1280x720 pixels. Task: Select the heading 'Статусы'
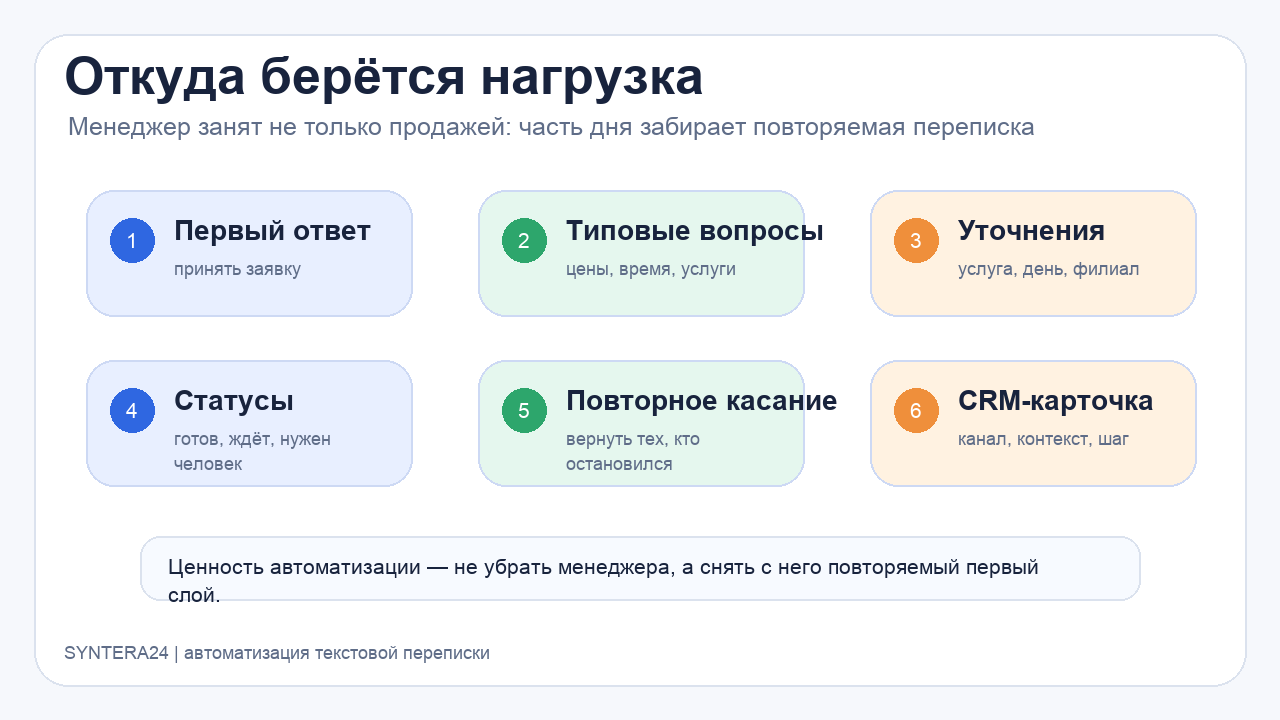[234, 401]
